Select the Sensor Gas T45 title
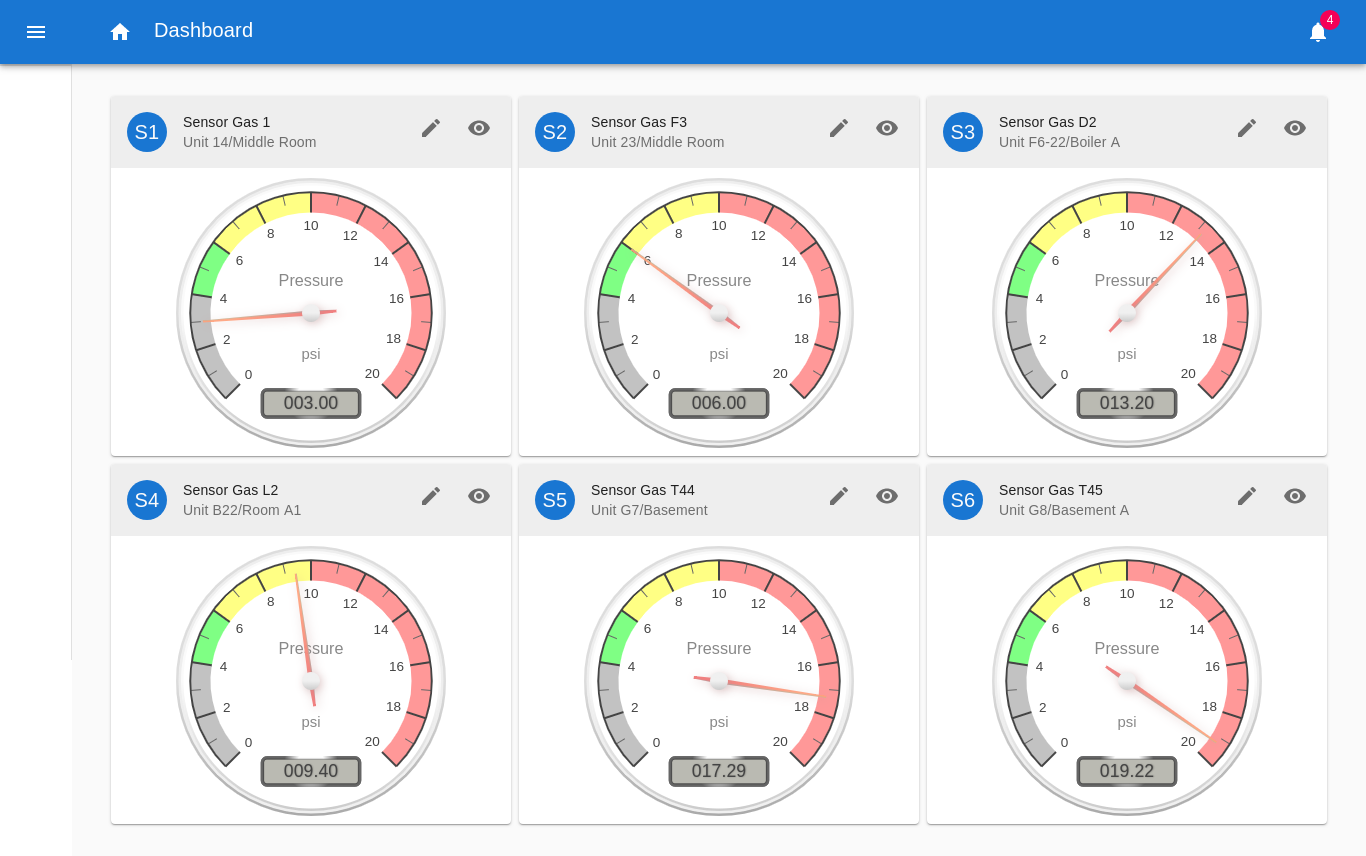 [x=1051, y=490]
